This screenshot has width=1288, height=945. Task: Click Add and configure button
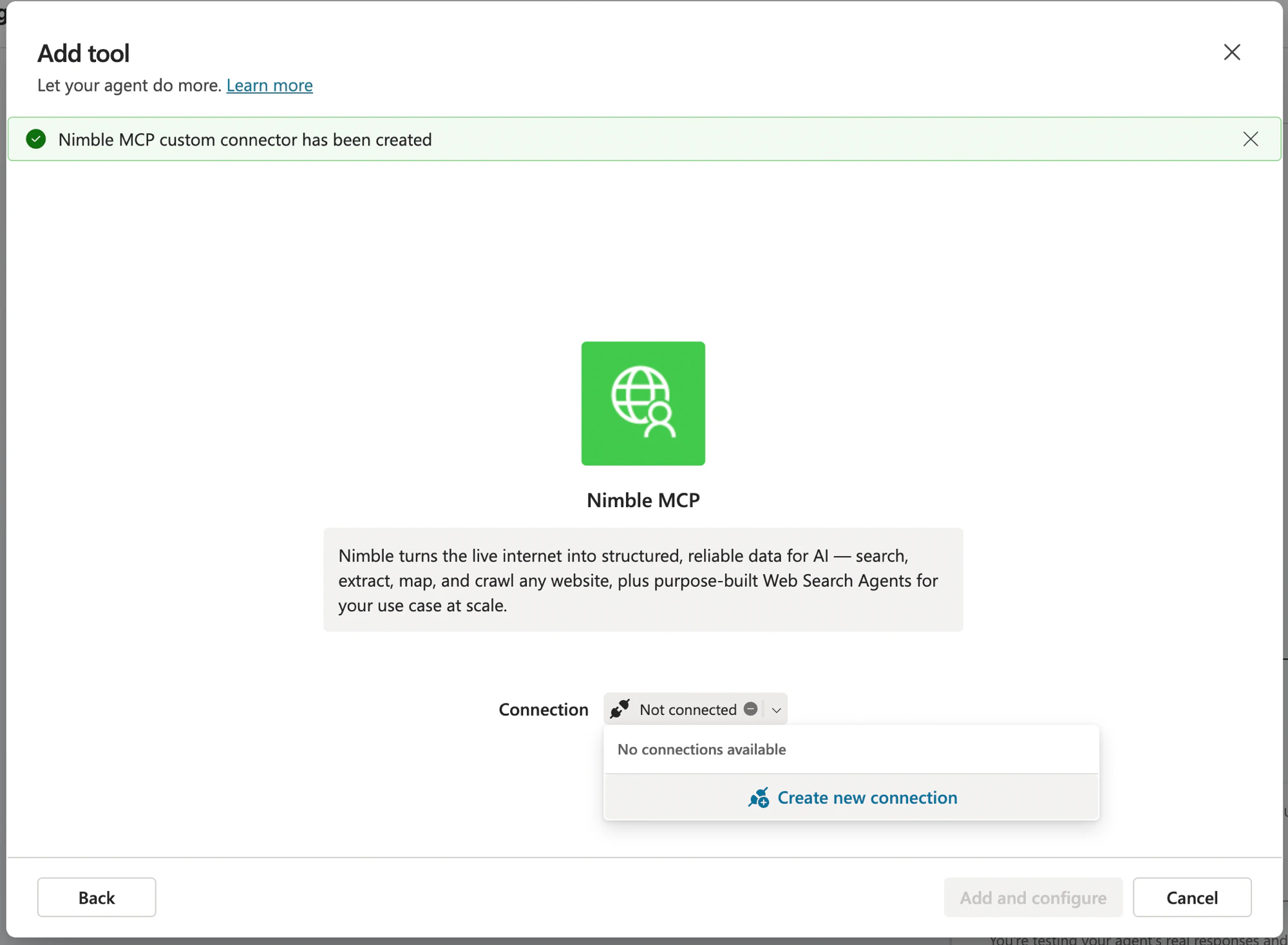click(x=1033, y=897)
